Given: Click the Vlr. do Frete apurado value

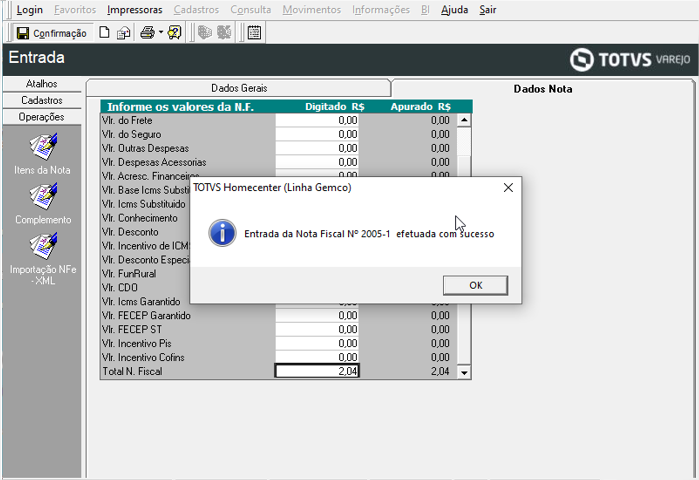Looking at the screenshot, I should pyautogui.click(x=440, y=120).
